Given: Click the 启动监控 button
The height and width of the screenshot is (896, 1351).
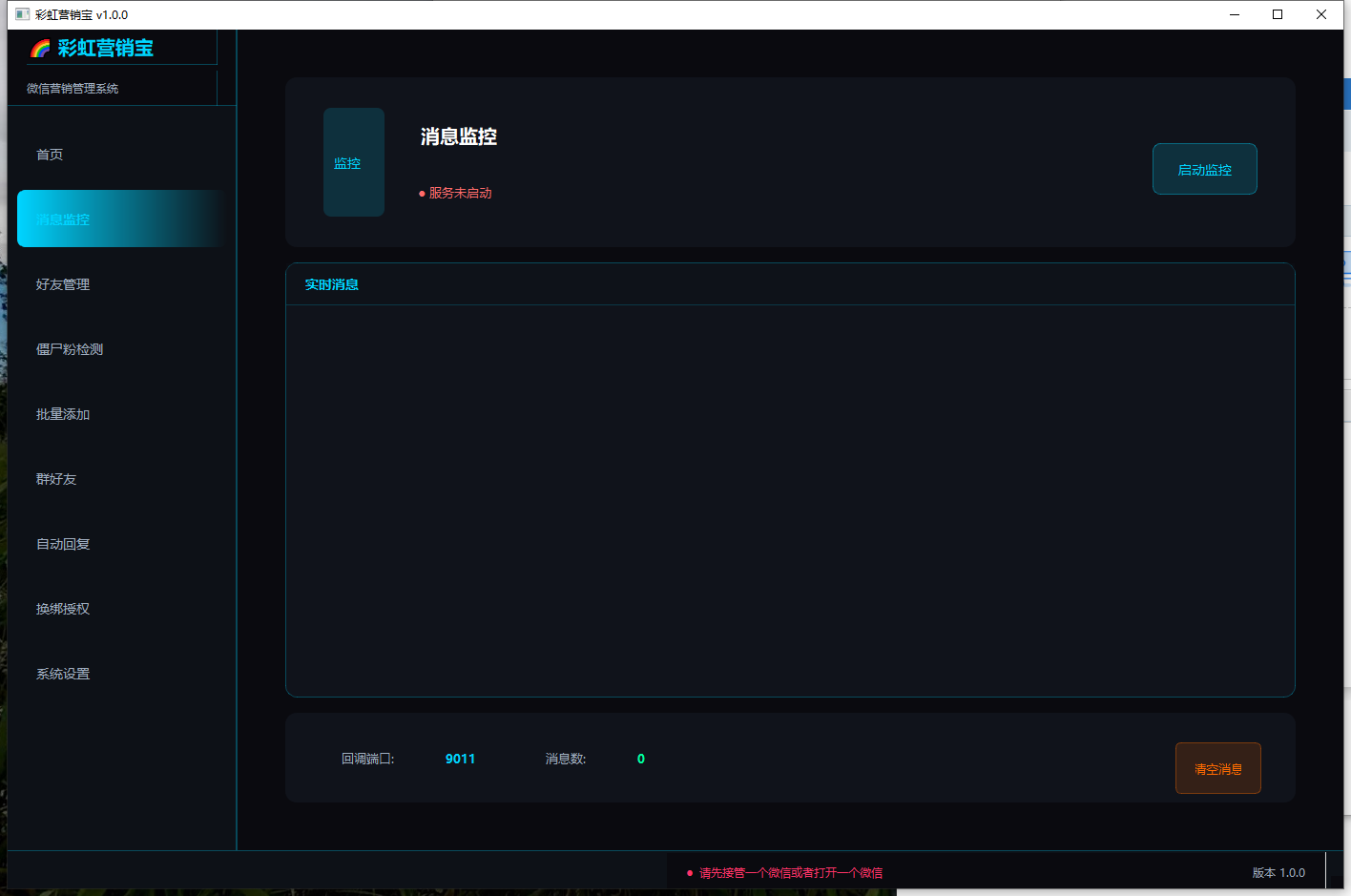Looking at the screenshot, I should tap(1205, 169).
